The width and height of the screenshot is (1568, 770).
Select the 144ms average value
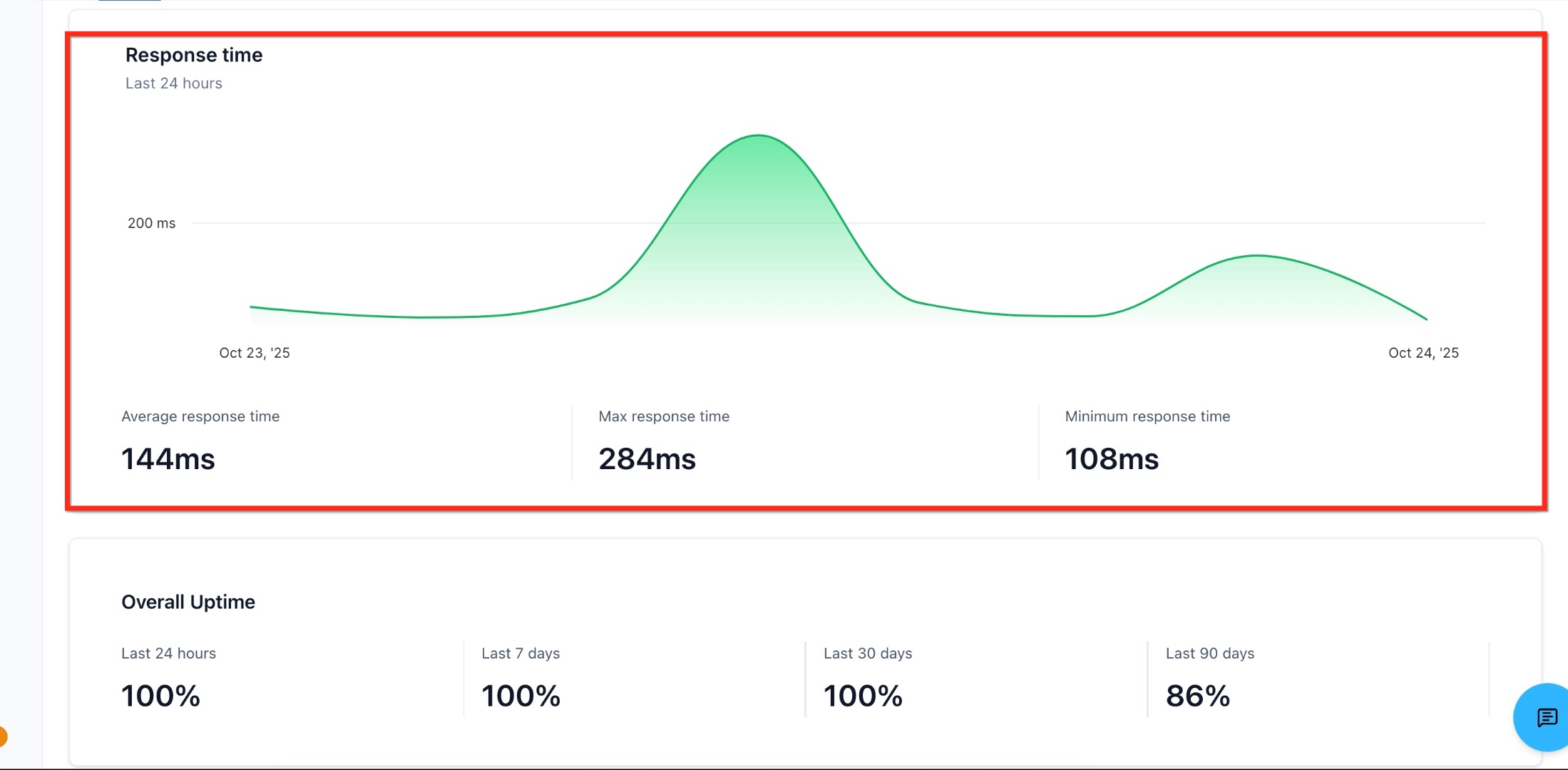click(x=168, y=458)
